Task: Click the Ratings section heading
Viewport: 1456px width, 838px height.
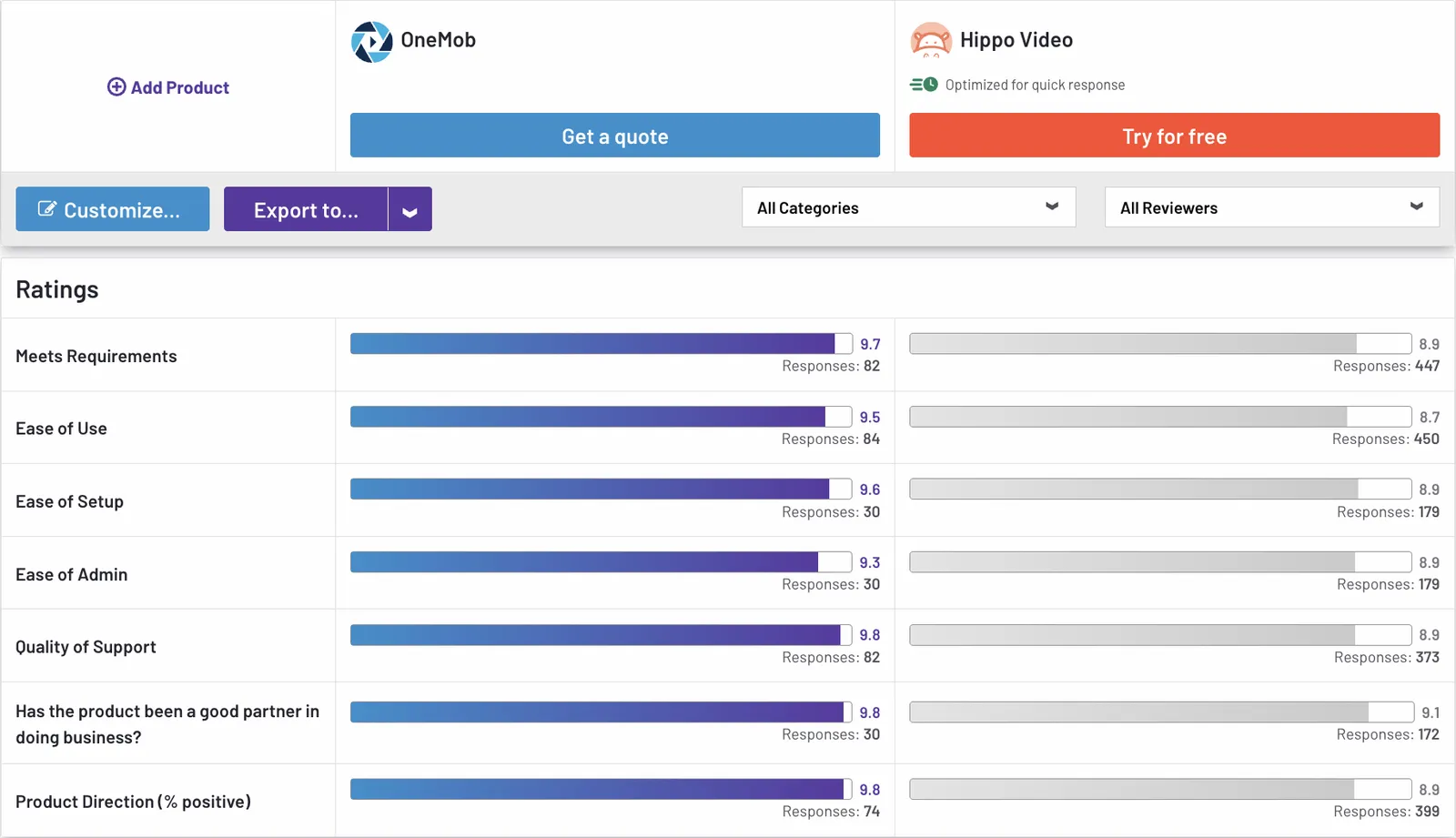Action: click(x=57, y=289)
